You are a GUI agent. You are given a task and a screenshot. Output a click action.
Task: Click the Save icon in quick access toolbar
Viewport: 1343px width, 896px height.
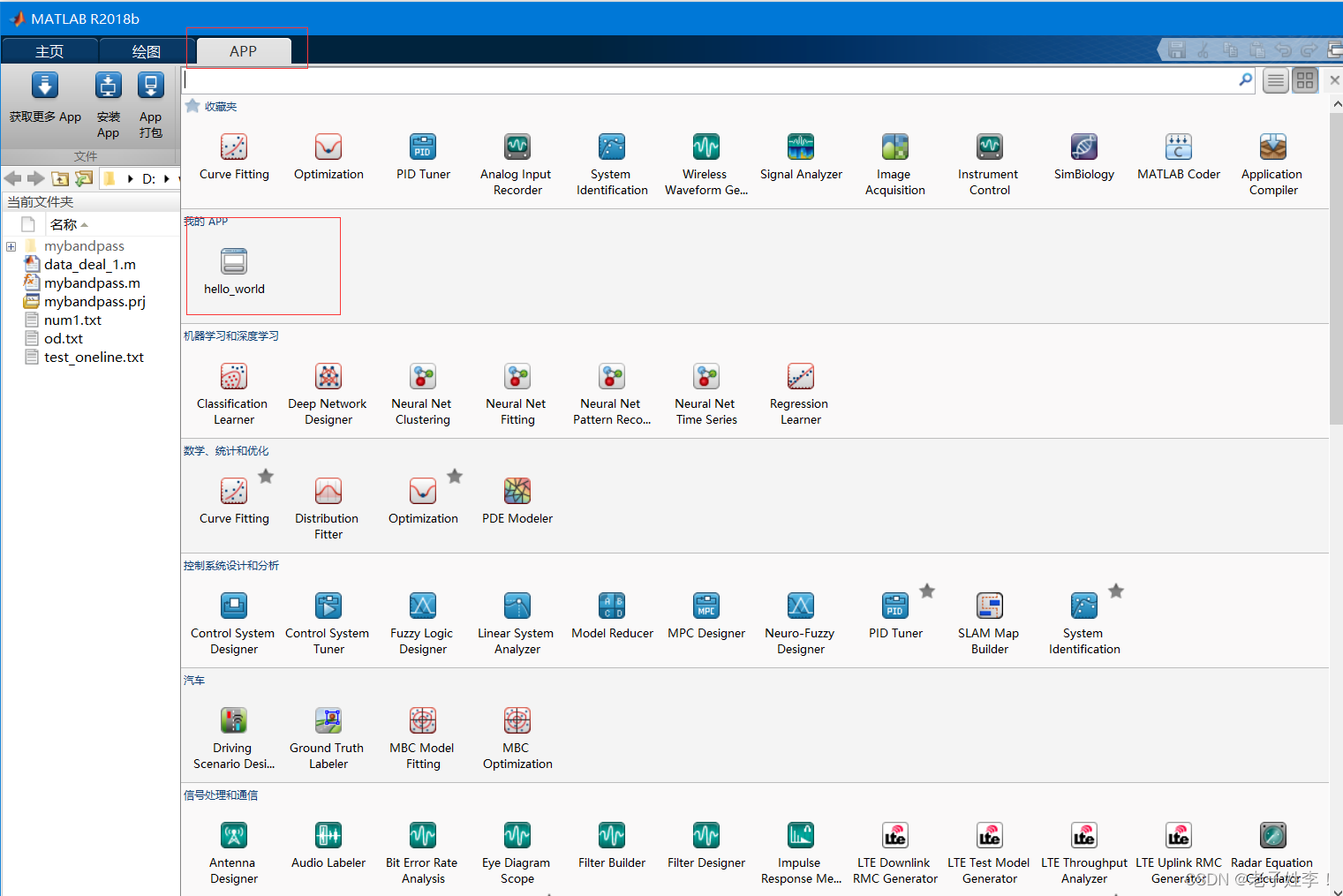tap(1177, 50)
